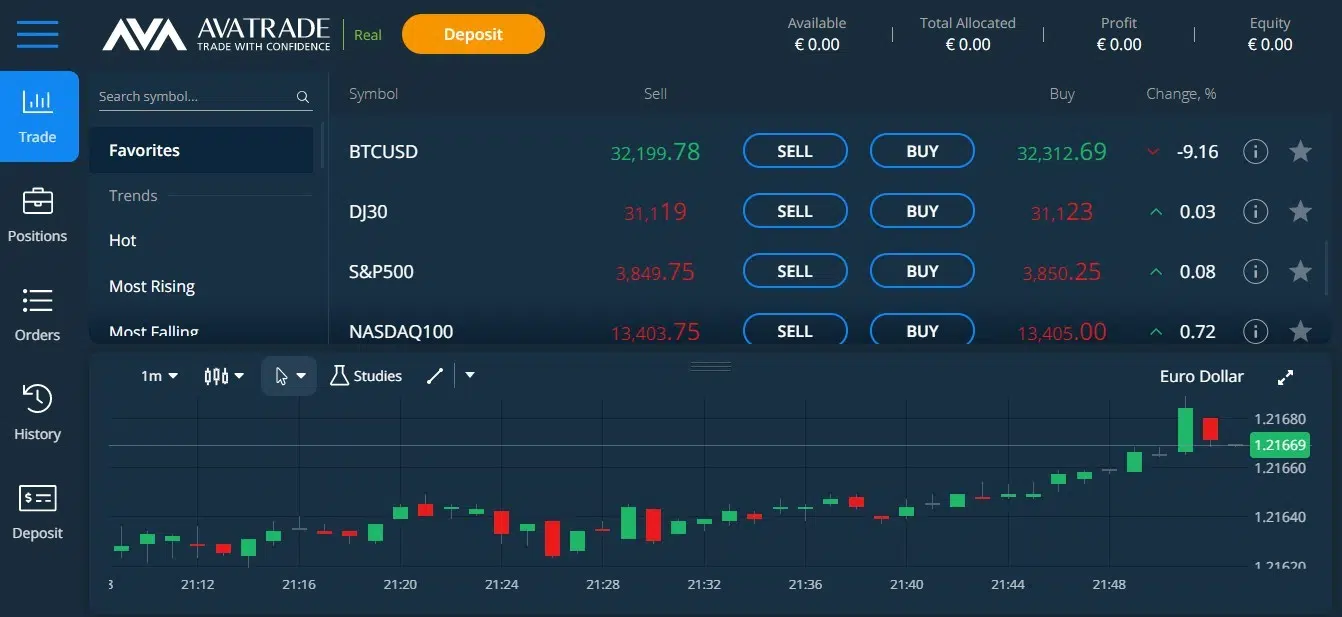Focus the Search symbol field
The width and height of the screenshot is (1342, 617).
(205, 97)
